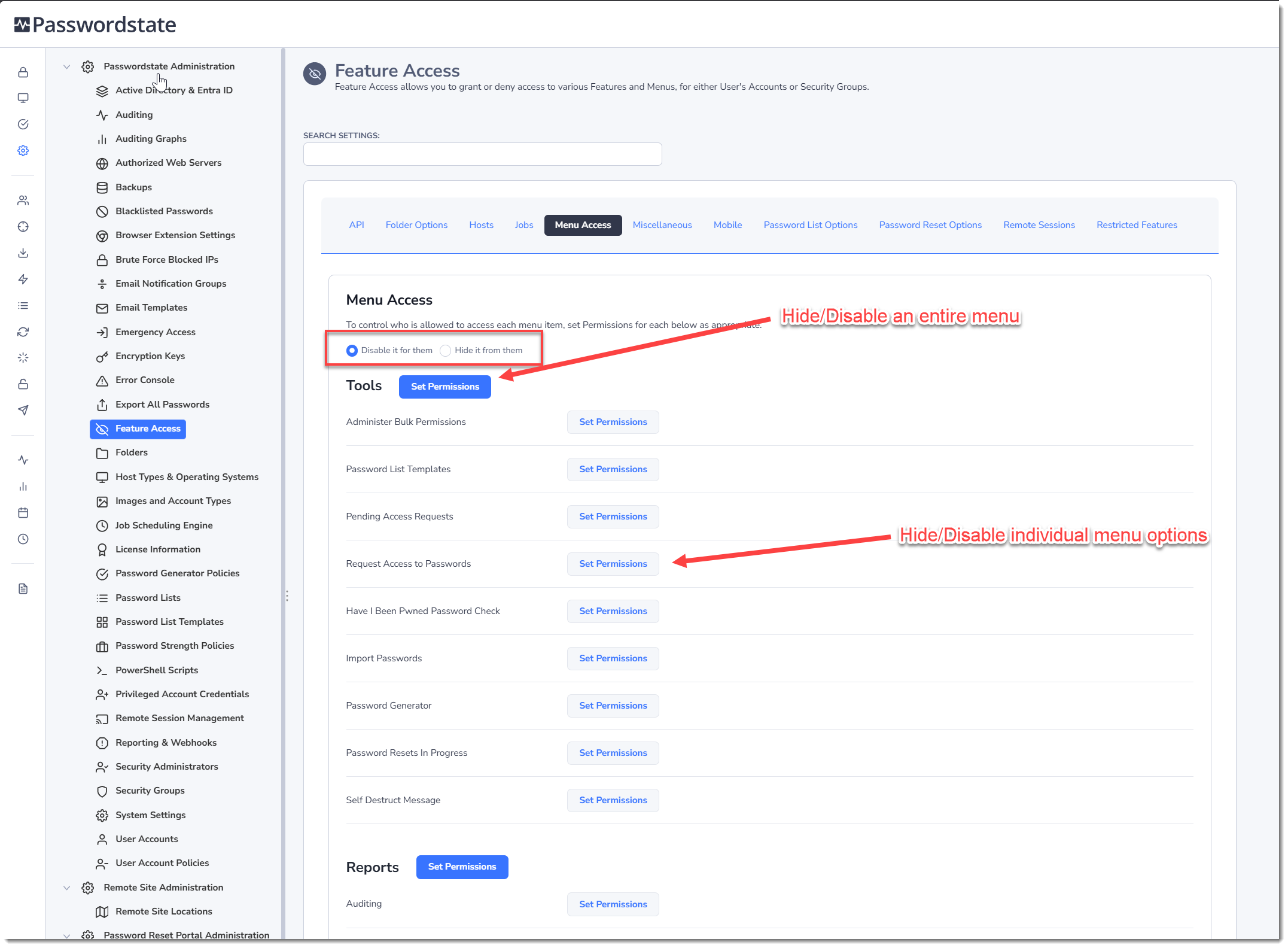
Task: Click the Encryption Keys key icon
Action: pyautogui.click(x=102, y=357)
